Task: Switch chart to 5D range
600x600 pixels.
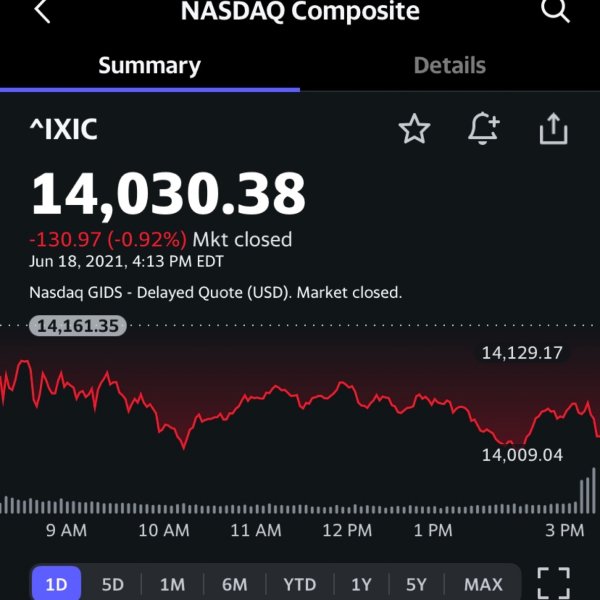Action: tap(112, 585)
